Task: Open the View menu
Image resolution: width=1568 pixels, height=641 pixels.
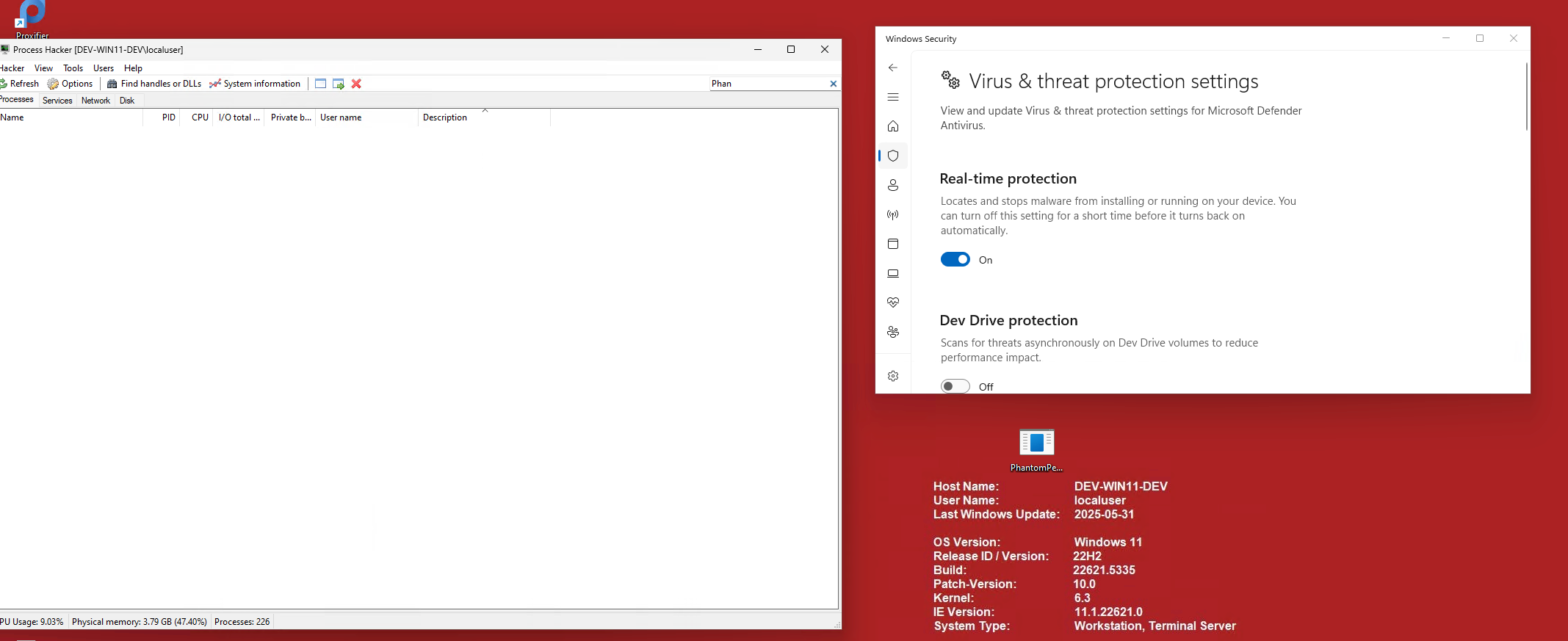Action: (43, 68)
